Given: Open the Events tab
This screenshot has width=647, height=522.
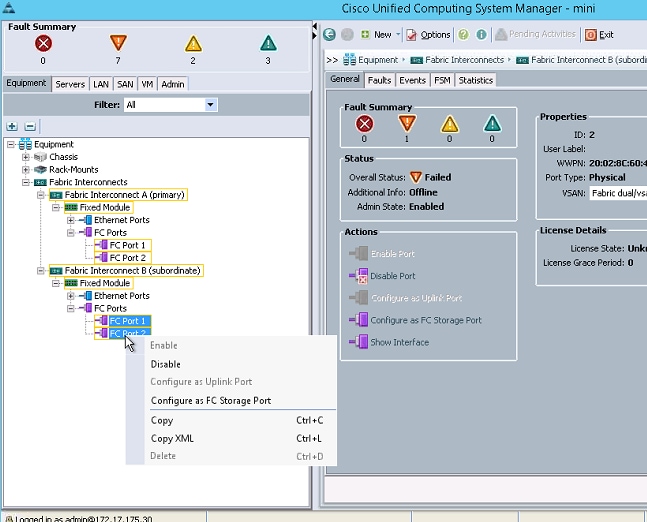Looking at the screenshot, I should click(x=412, y=80).
